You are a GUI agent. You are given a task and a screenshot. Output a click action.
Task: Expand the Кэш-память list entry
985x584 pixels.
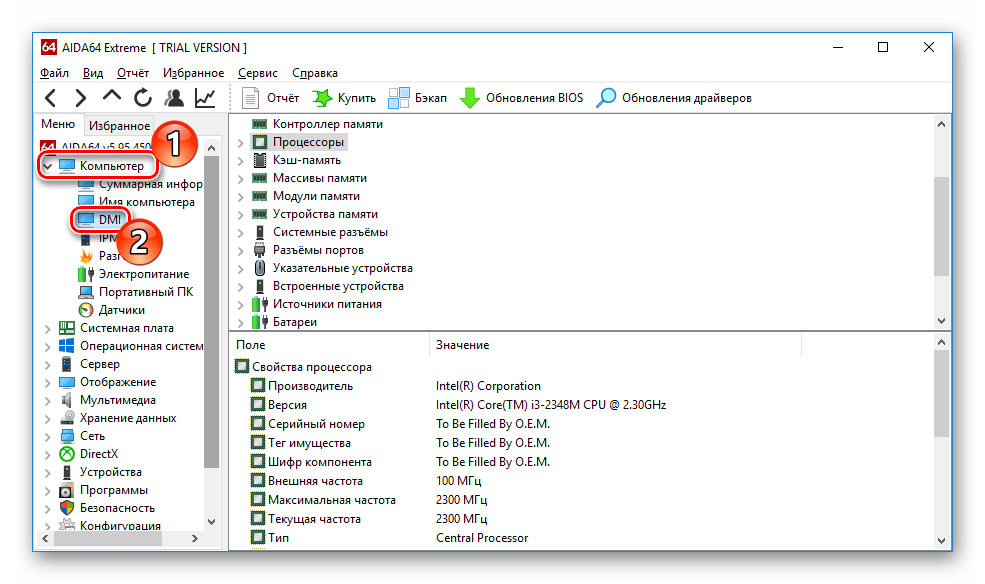[241, 160]
